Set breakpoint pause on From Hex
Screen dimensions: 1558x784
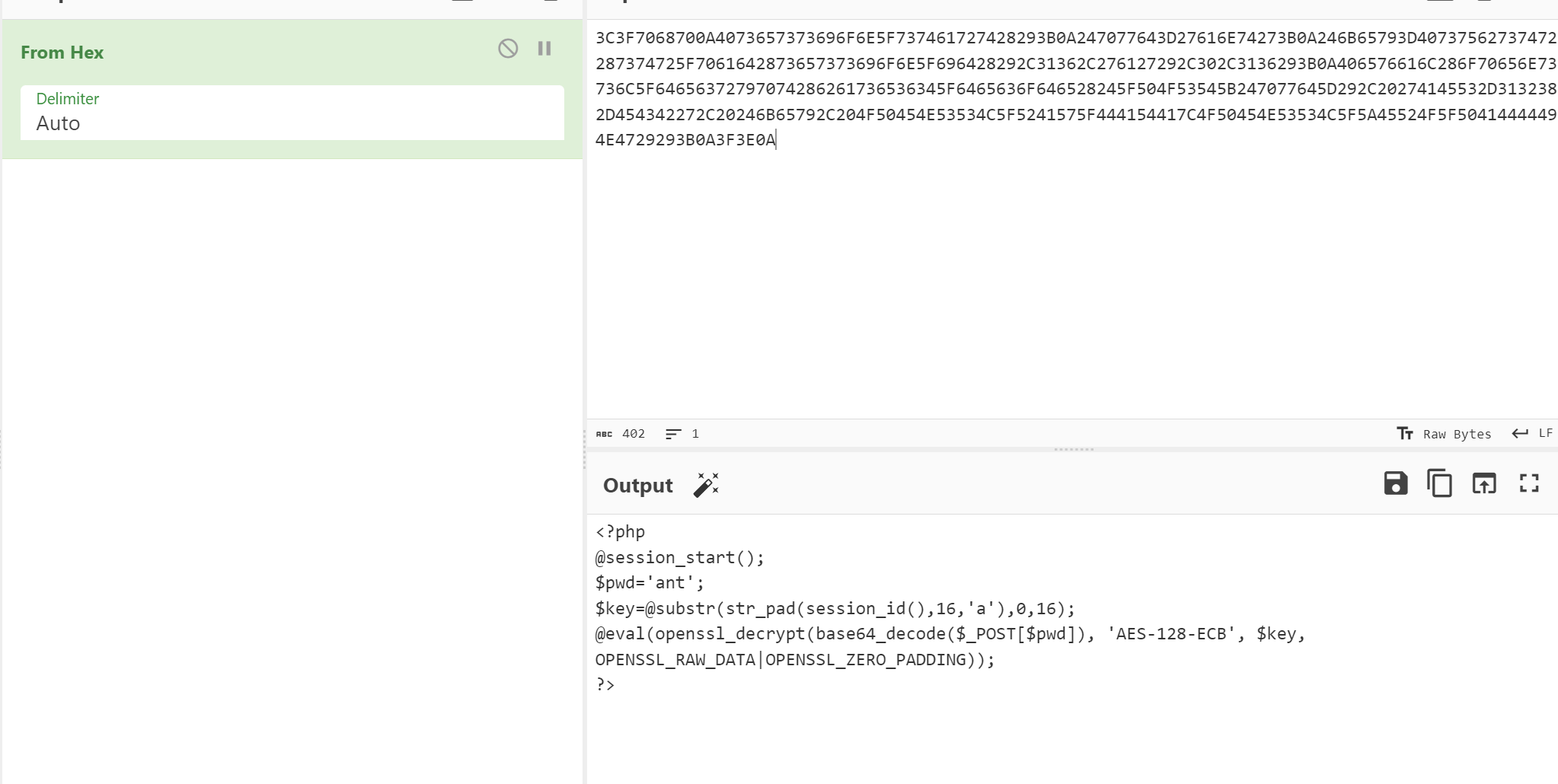544,49
